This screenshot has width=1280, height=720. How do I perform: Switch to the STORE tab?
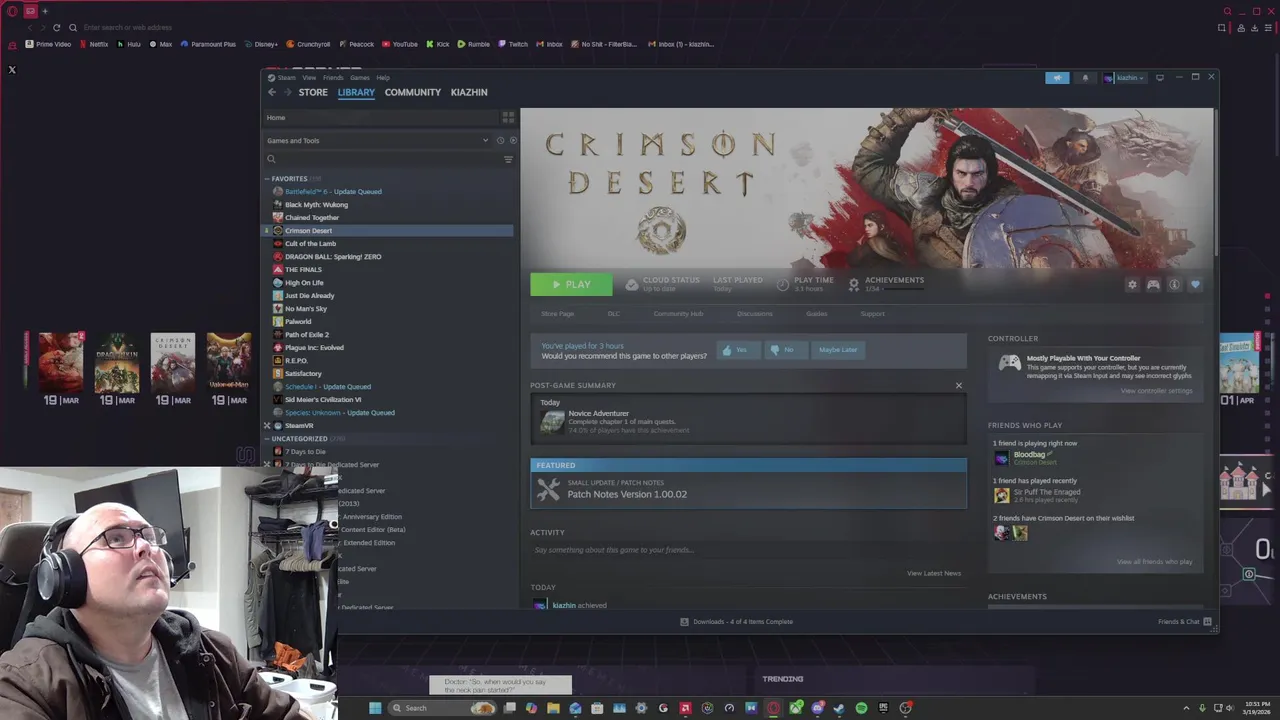(x=313, y=92)
